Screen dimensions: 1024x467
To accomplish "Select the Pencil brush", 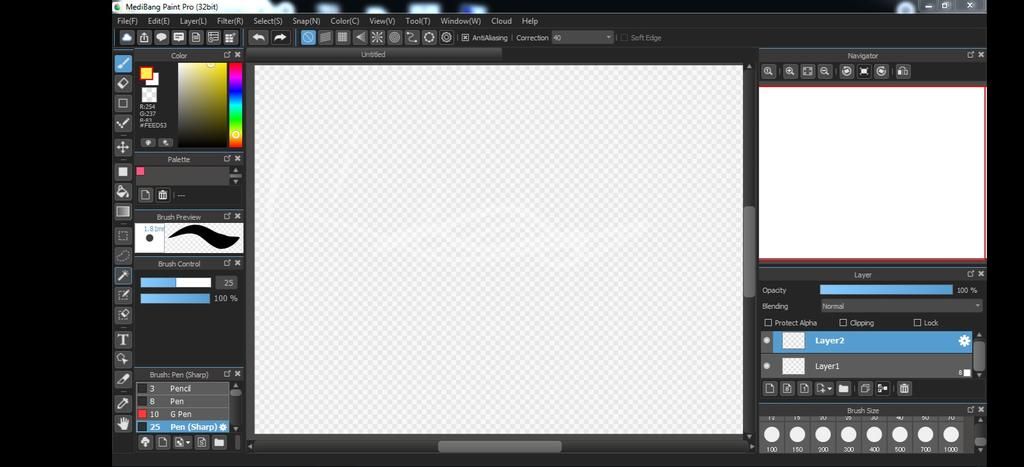I will pos(182,389).
